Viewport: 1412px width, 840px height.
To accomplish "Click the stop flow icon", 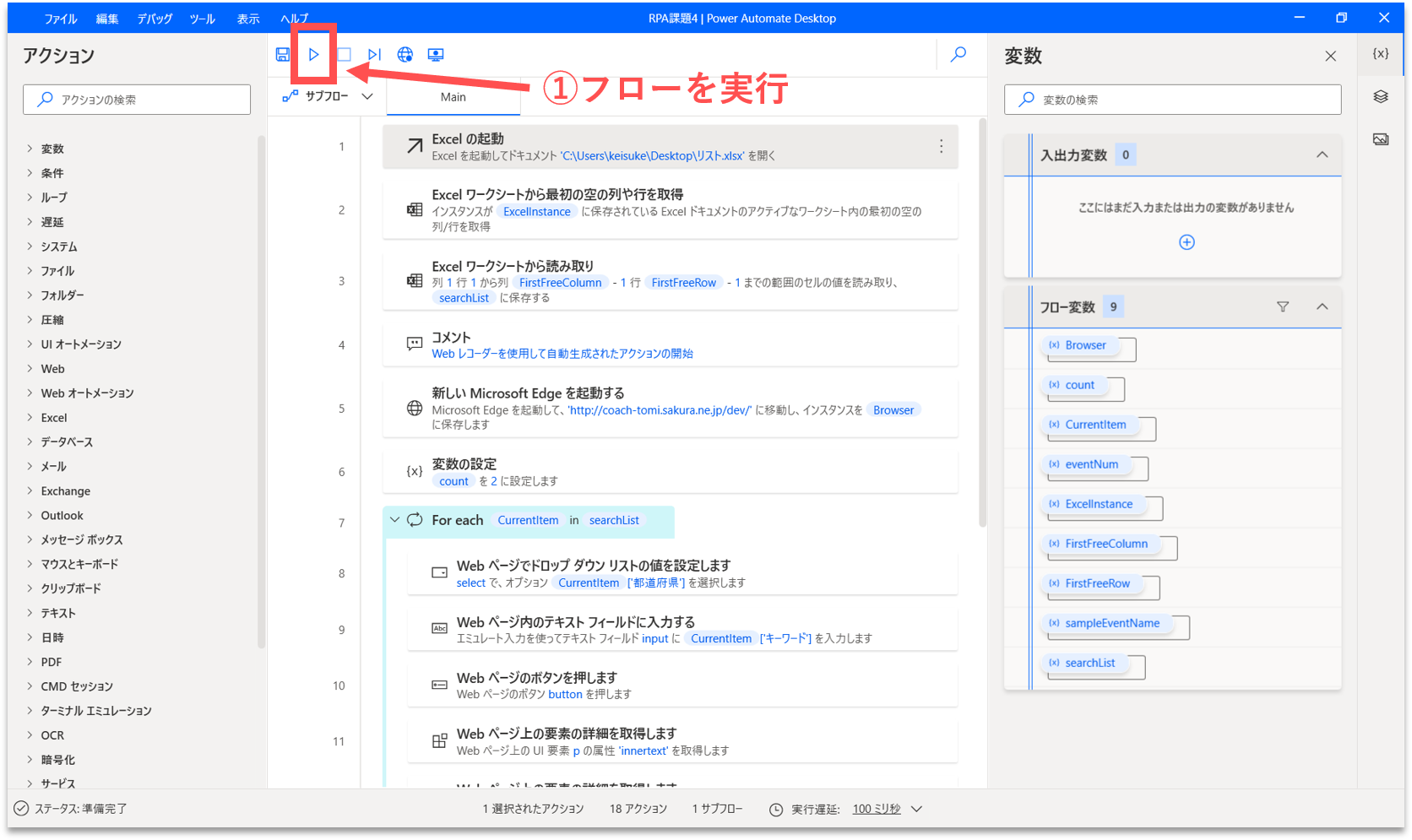I will pyautogui.click(x=345, y=55).
